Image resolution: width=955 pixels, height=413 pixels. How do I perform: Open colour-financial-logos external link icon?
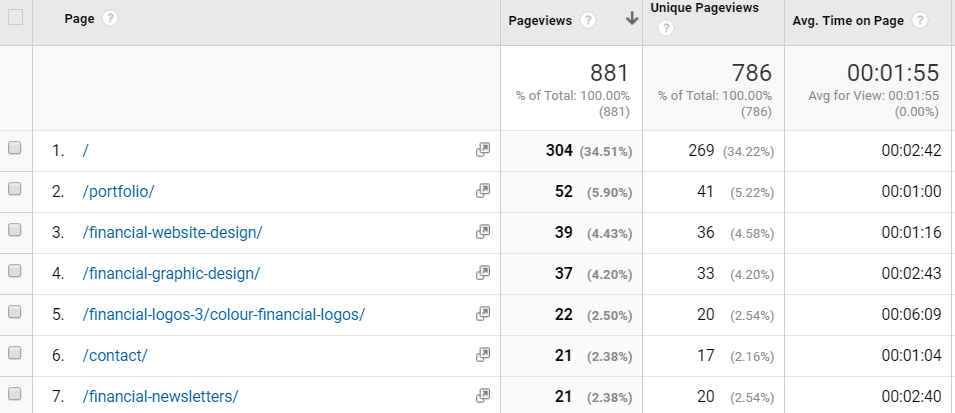pyautogui.click(x=483, y=314)
